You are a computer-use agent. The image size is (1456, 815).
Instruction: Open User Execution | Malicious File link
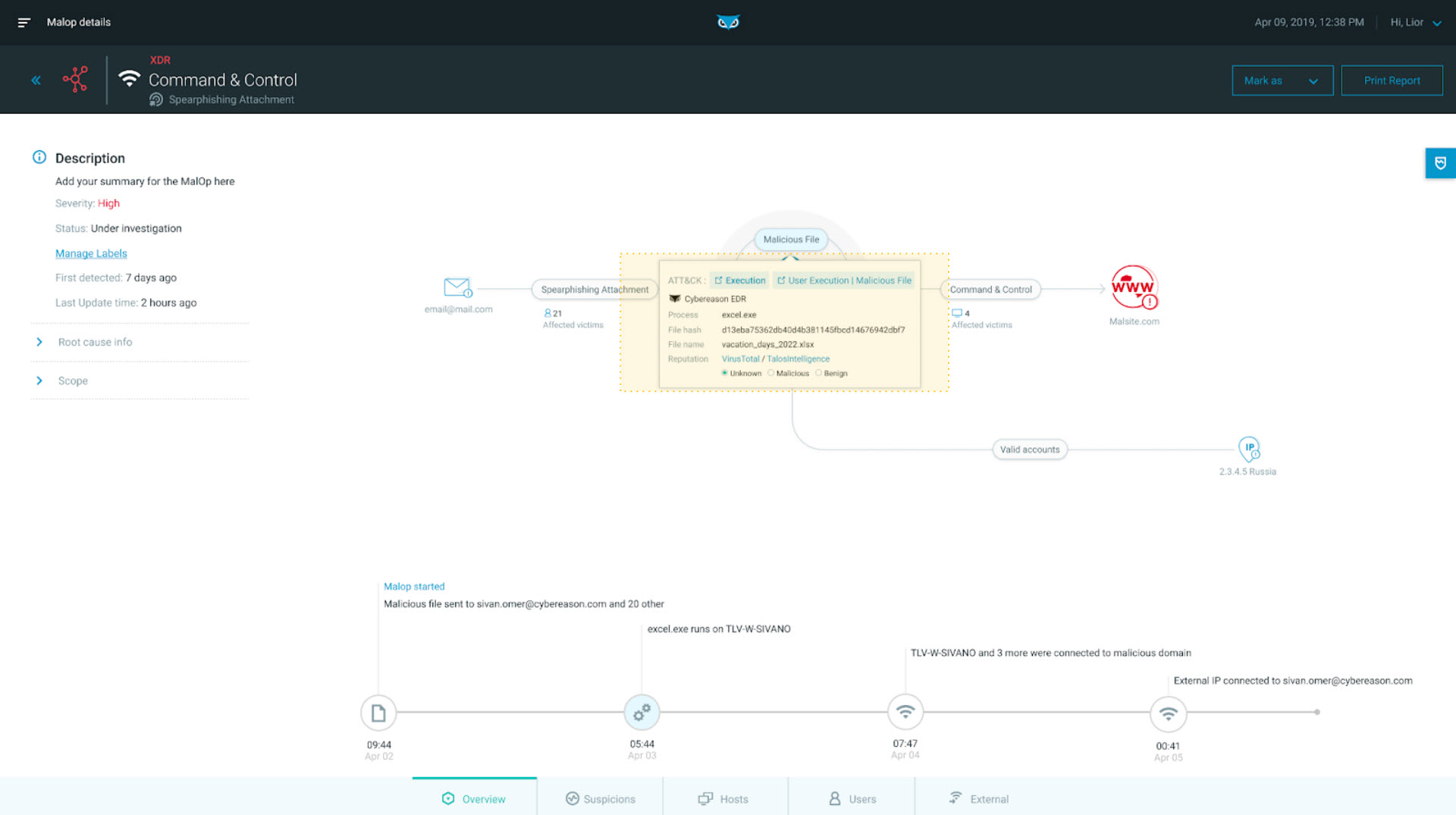pos(844,281)
